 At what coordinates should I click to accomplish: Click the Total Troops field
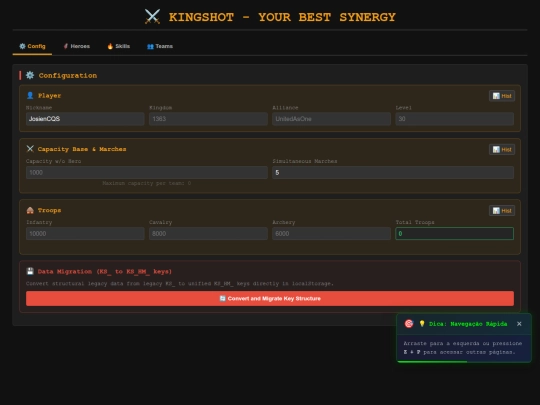click(455, 233)
